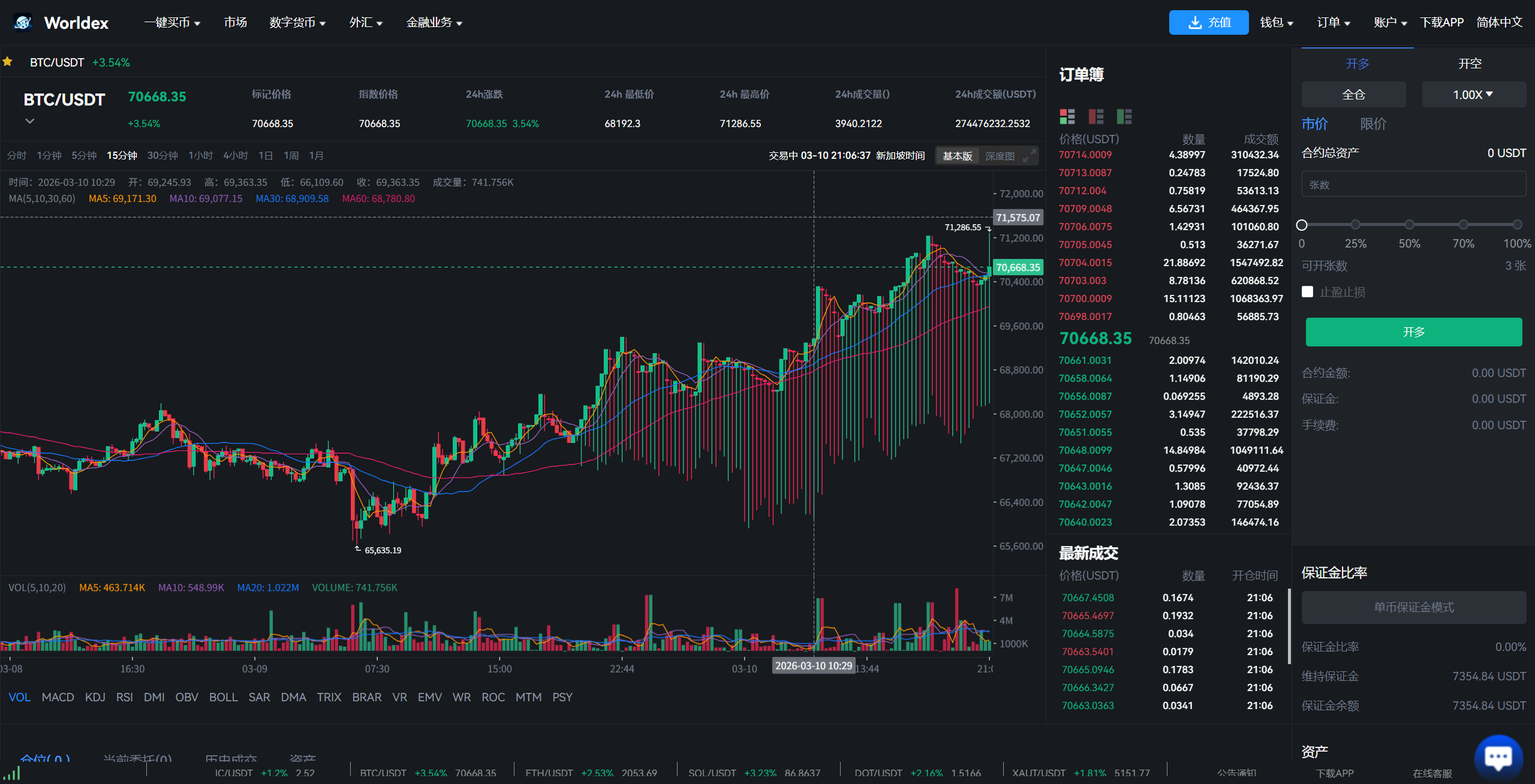Switch chart to 深度图 view

click(1000, 156)
